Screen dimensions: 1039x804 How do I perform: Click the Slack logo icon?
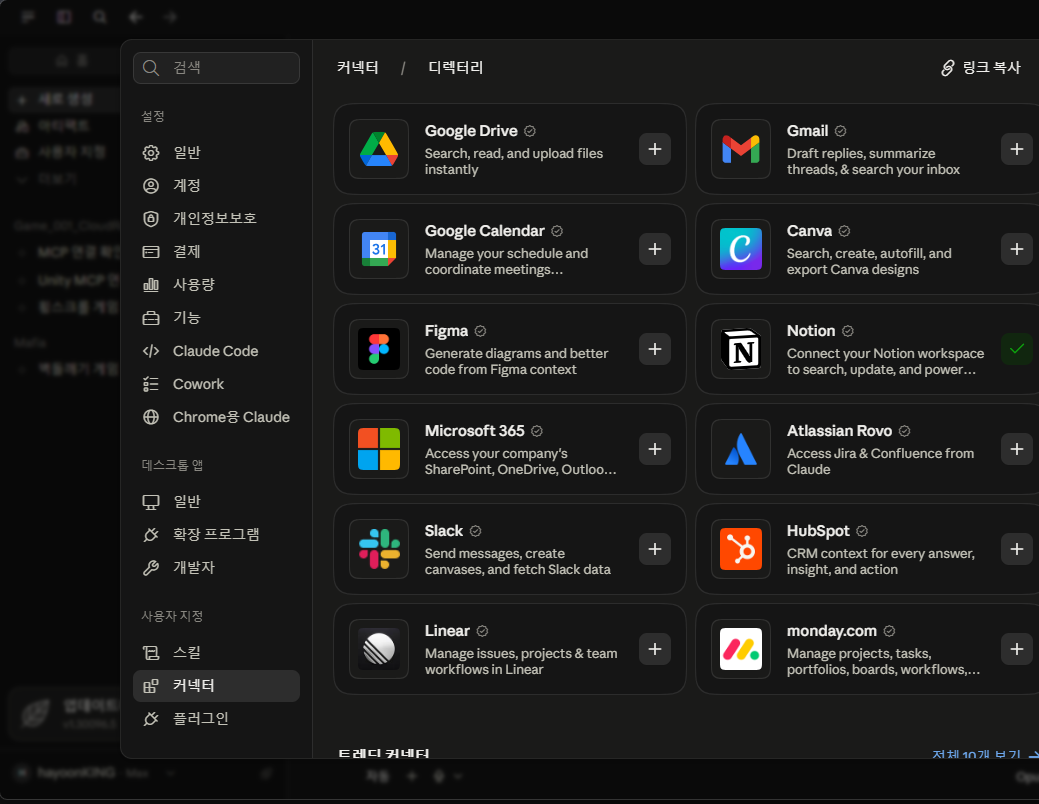[379, 549]
